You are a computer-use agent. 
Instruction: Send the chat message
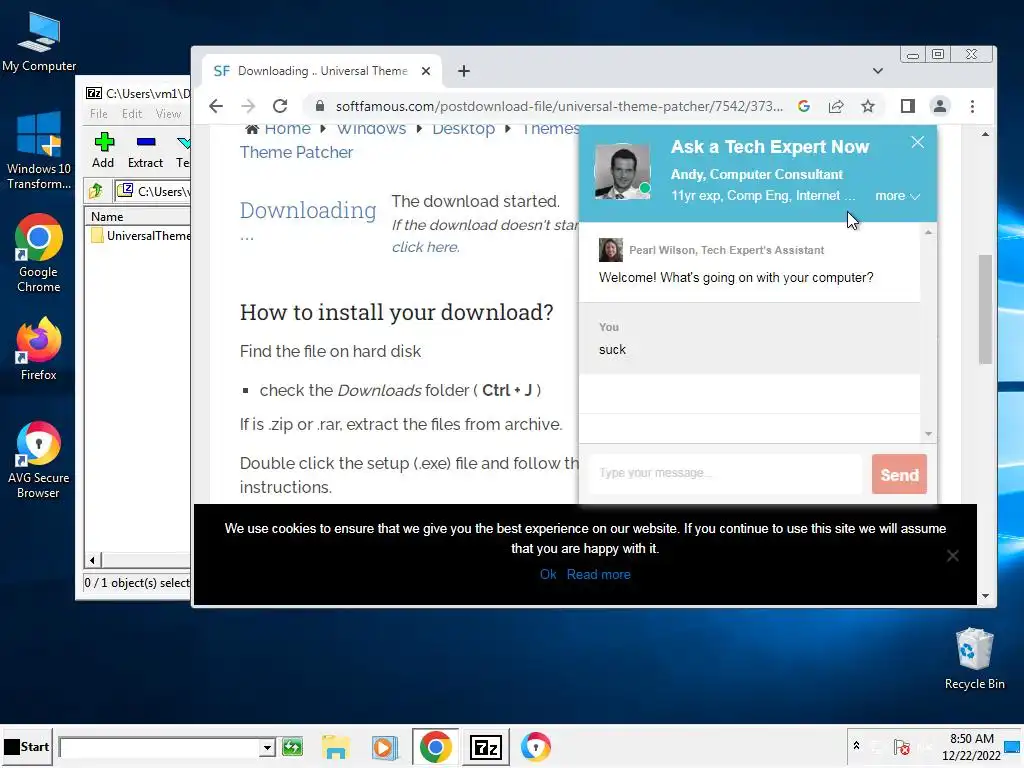899,474
